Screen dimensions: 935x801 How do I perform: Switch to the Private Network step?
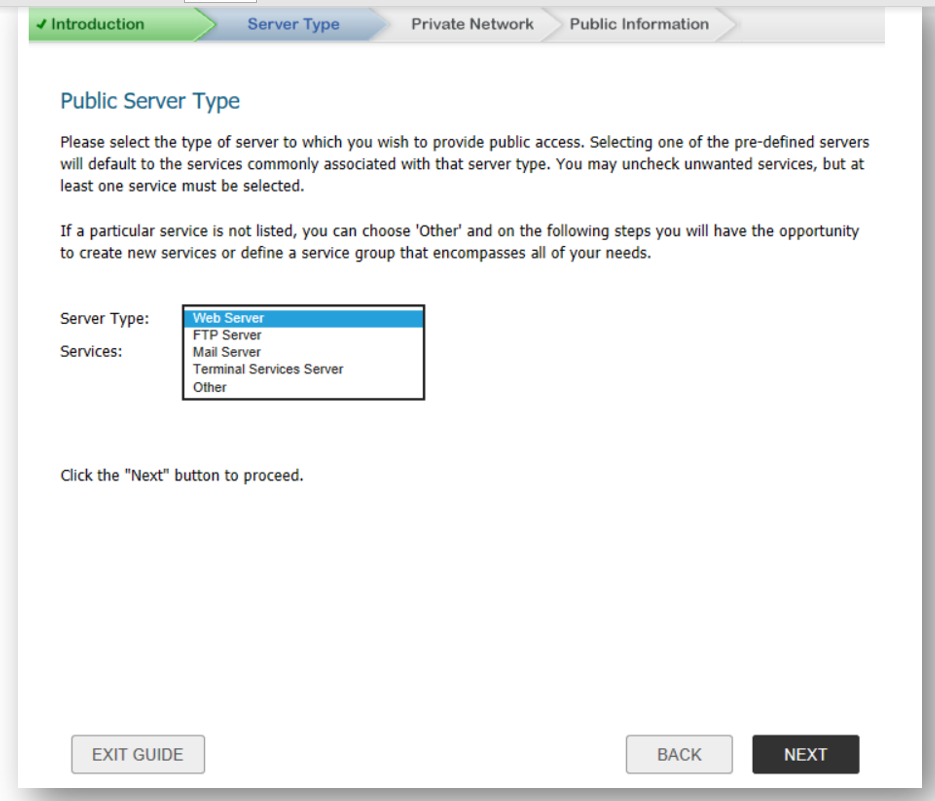click(x=472, y=24)
